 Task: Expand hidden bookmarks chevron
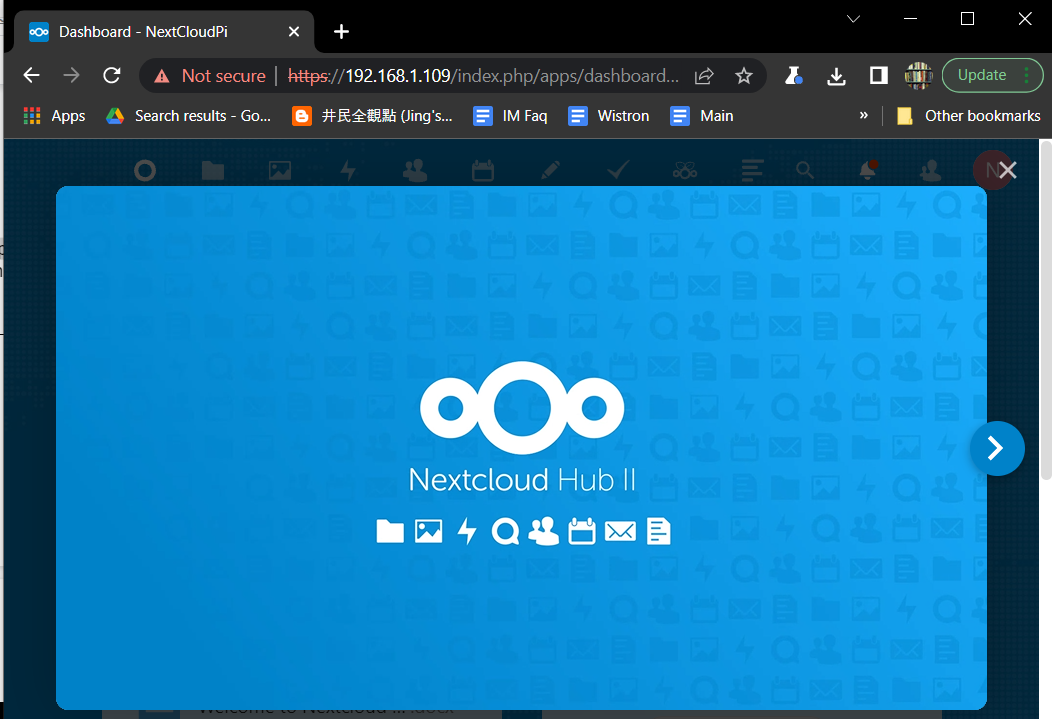(863, 115)
